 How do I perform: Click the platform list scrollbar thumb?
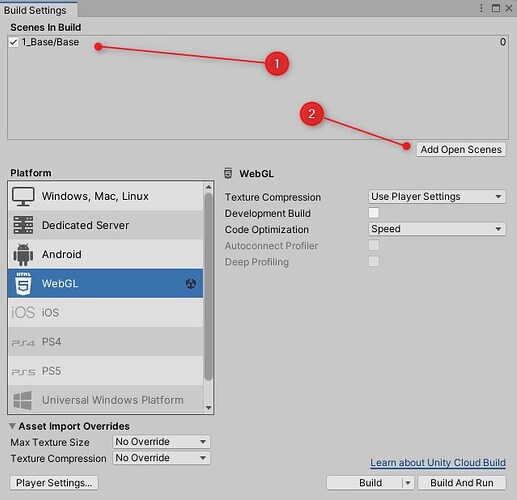point(209,287)
